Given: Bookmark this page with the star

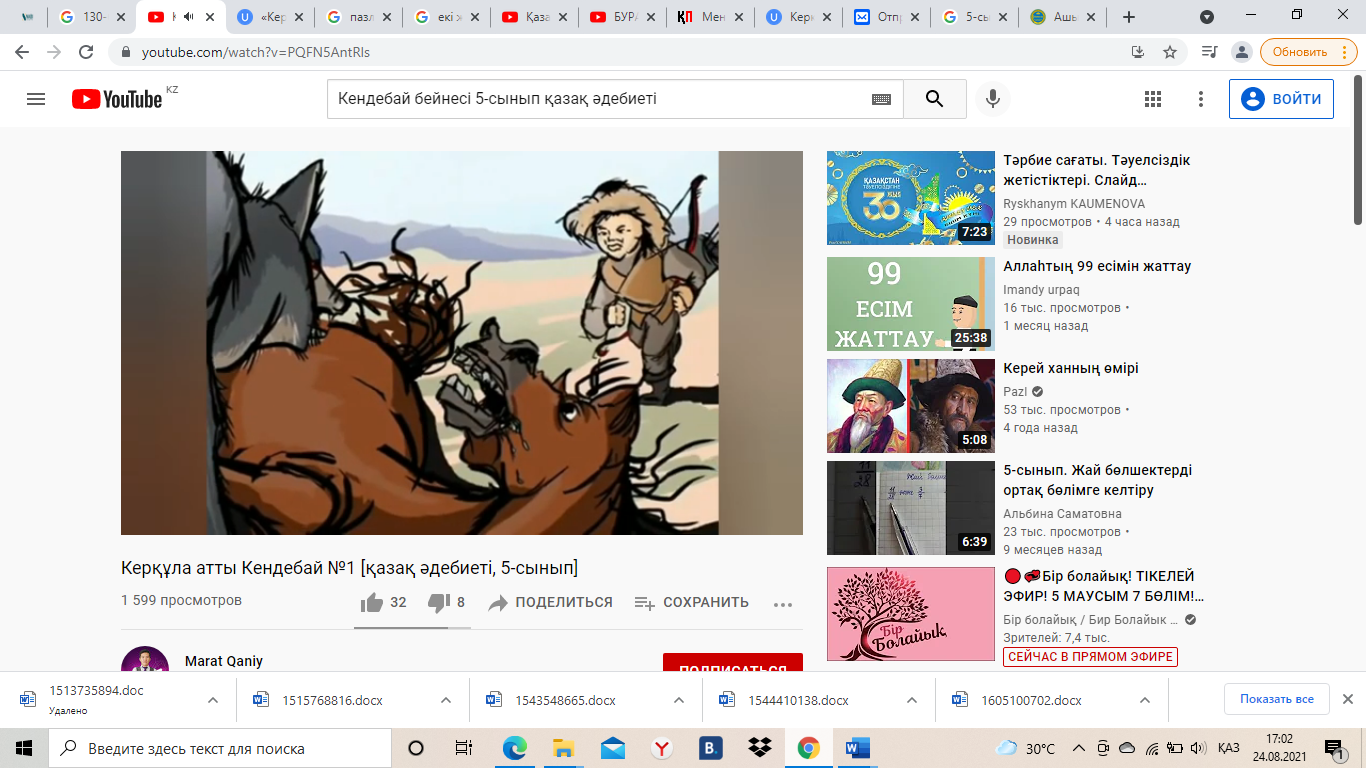Looking at the screenshot, I should coord(1169,52).
